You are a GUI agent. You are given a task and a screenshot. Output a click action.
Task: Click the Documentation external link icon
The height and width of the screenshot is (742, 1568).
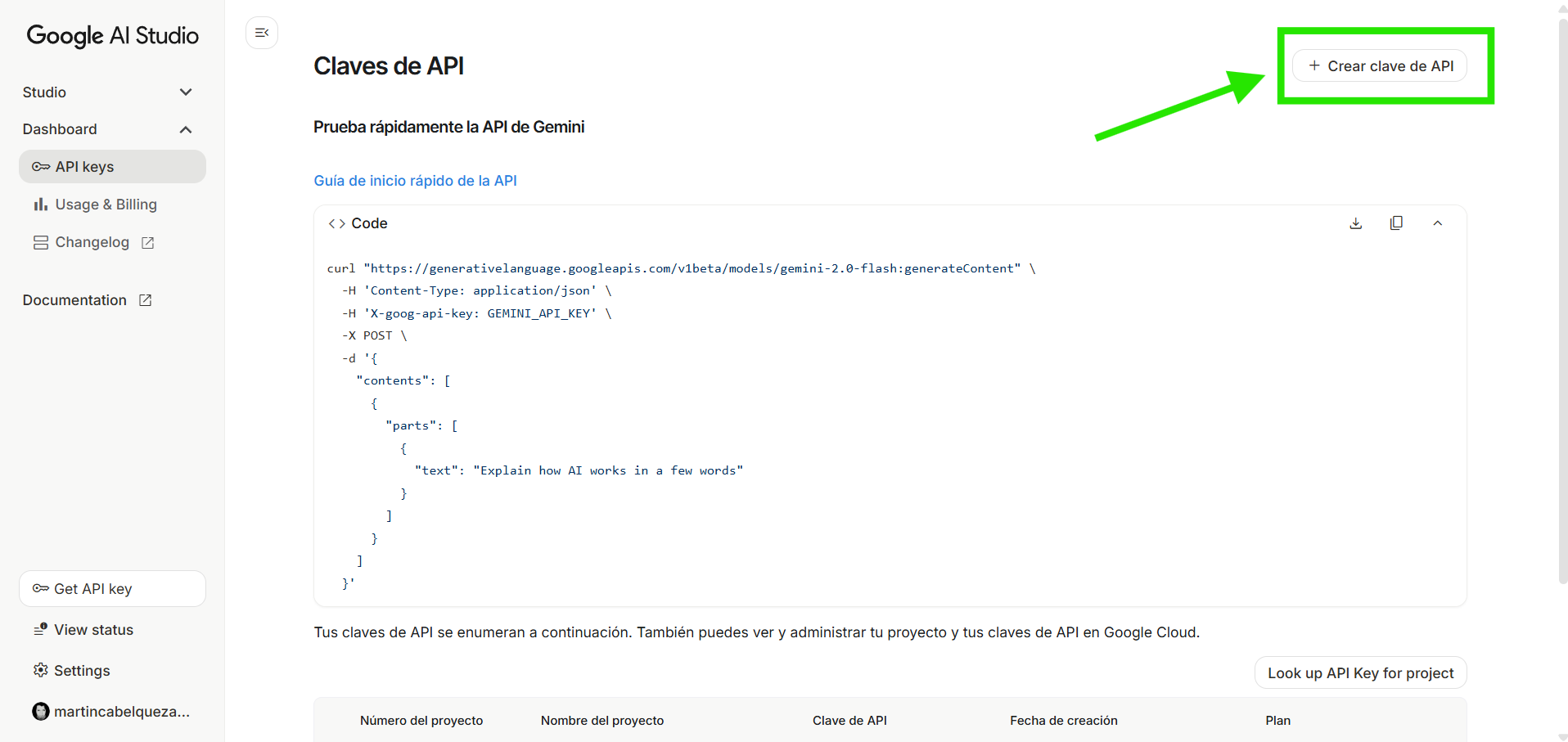pos(146,300)
